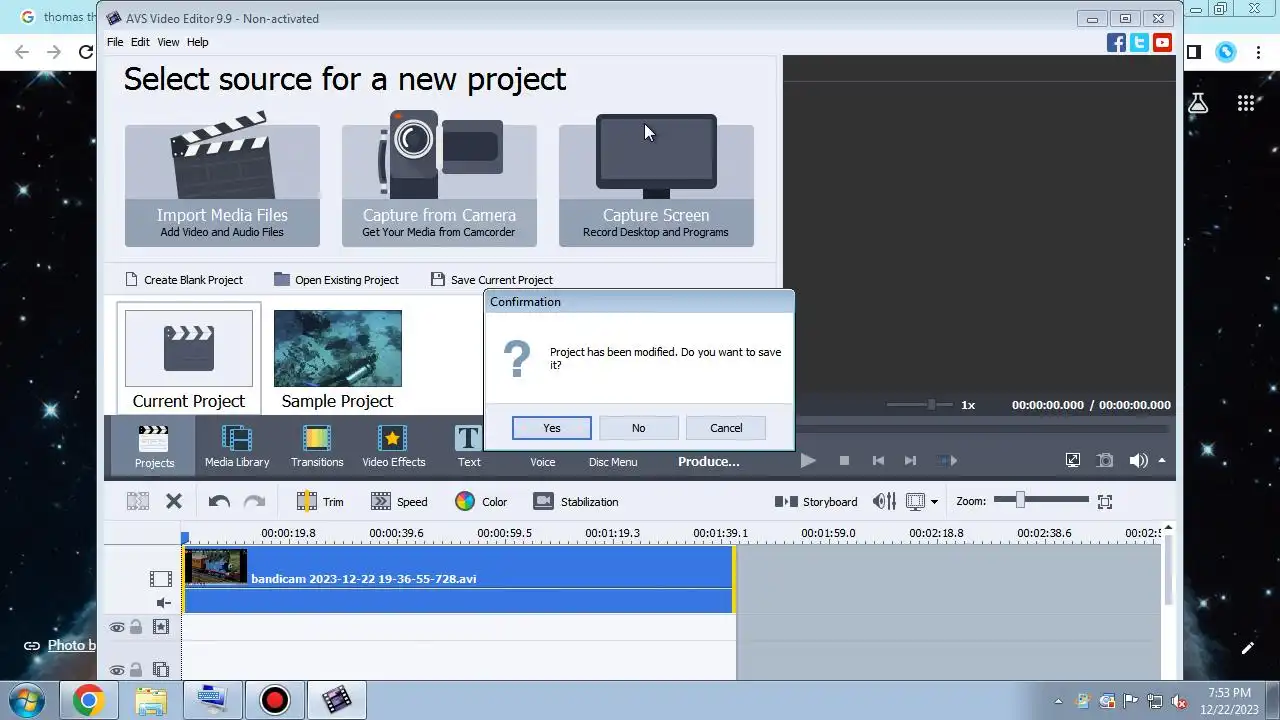
Task: Open the timeline display dropdown arrow
Action: [934, 502]
